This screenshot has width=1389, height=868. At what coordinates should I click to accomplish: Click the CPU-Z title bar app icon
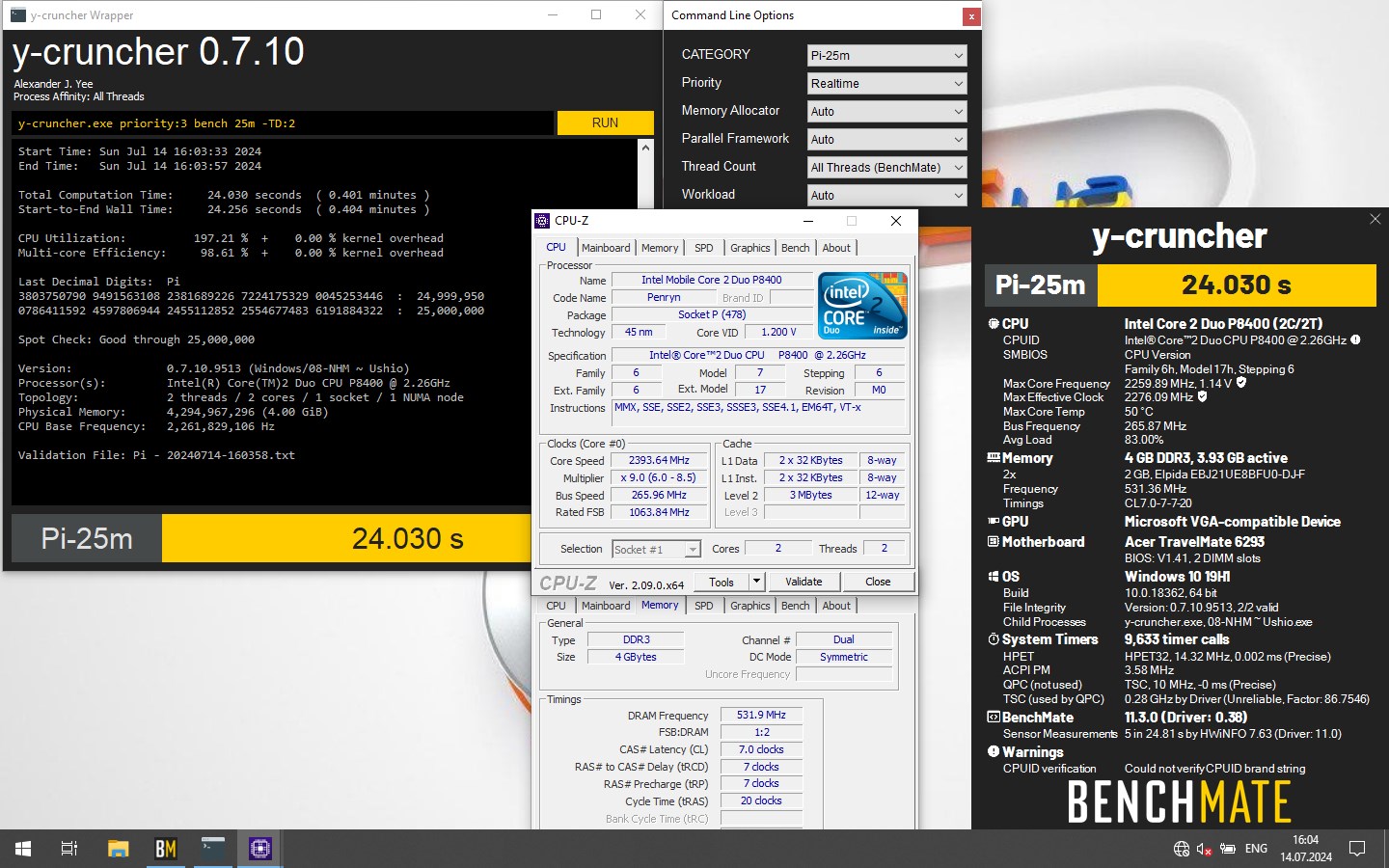(x=542, y=221)
